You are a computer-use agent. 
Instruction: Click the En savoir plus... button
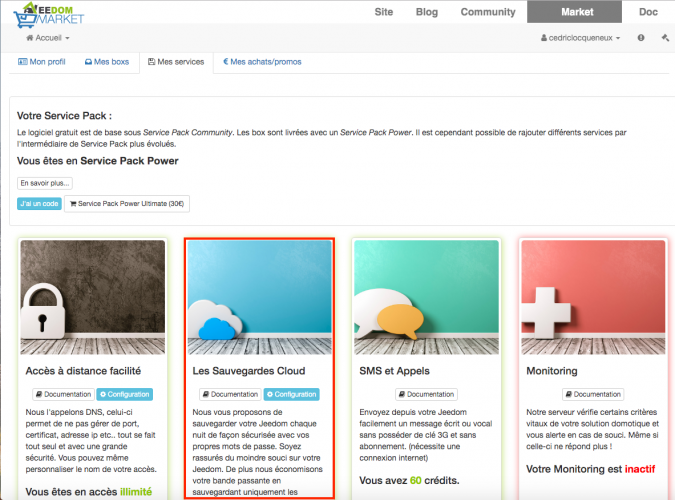point(45,183)
